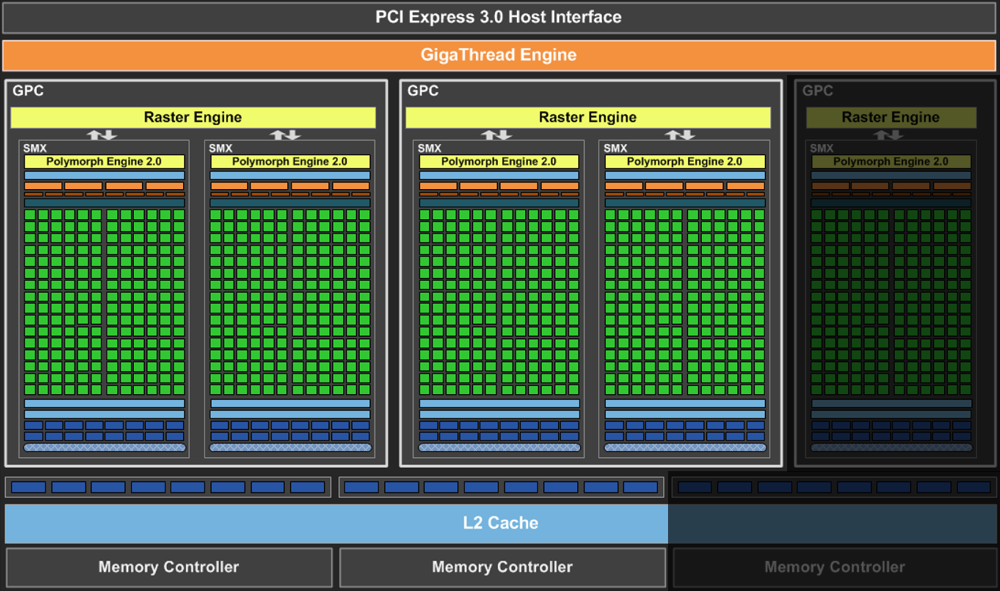This screenshot has width=1000, height=591.
Task: Click the GPC label of the middle cluster
Action: click(423, 91)
